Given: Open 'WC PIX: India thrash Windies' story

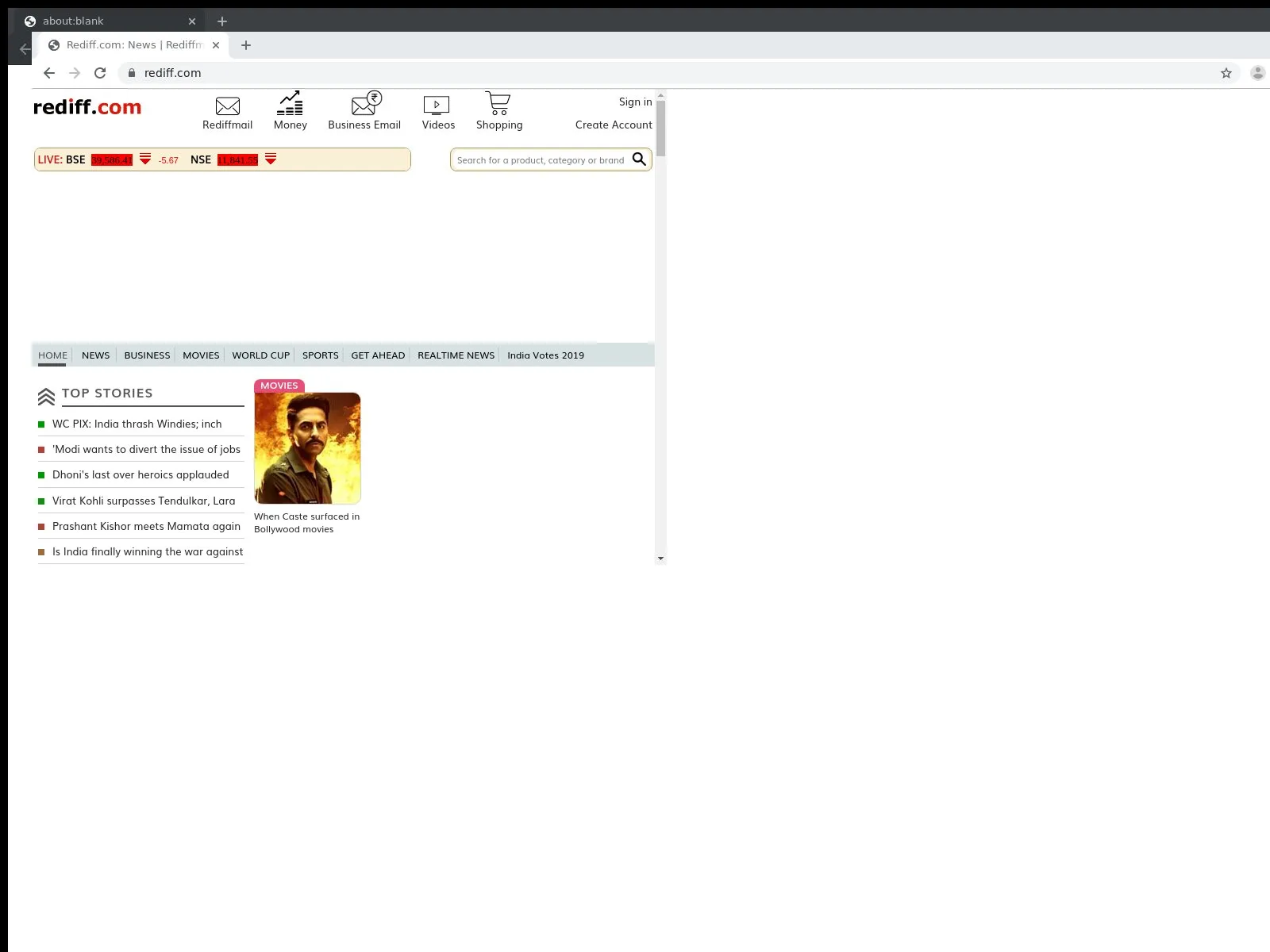Looking at the screenshot, I should pos(137,424).
